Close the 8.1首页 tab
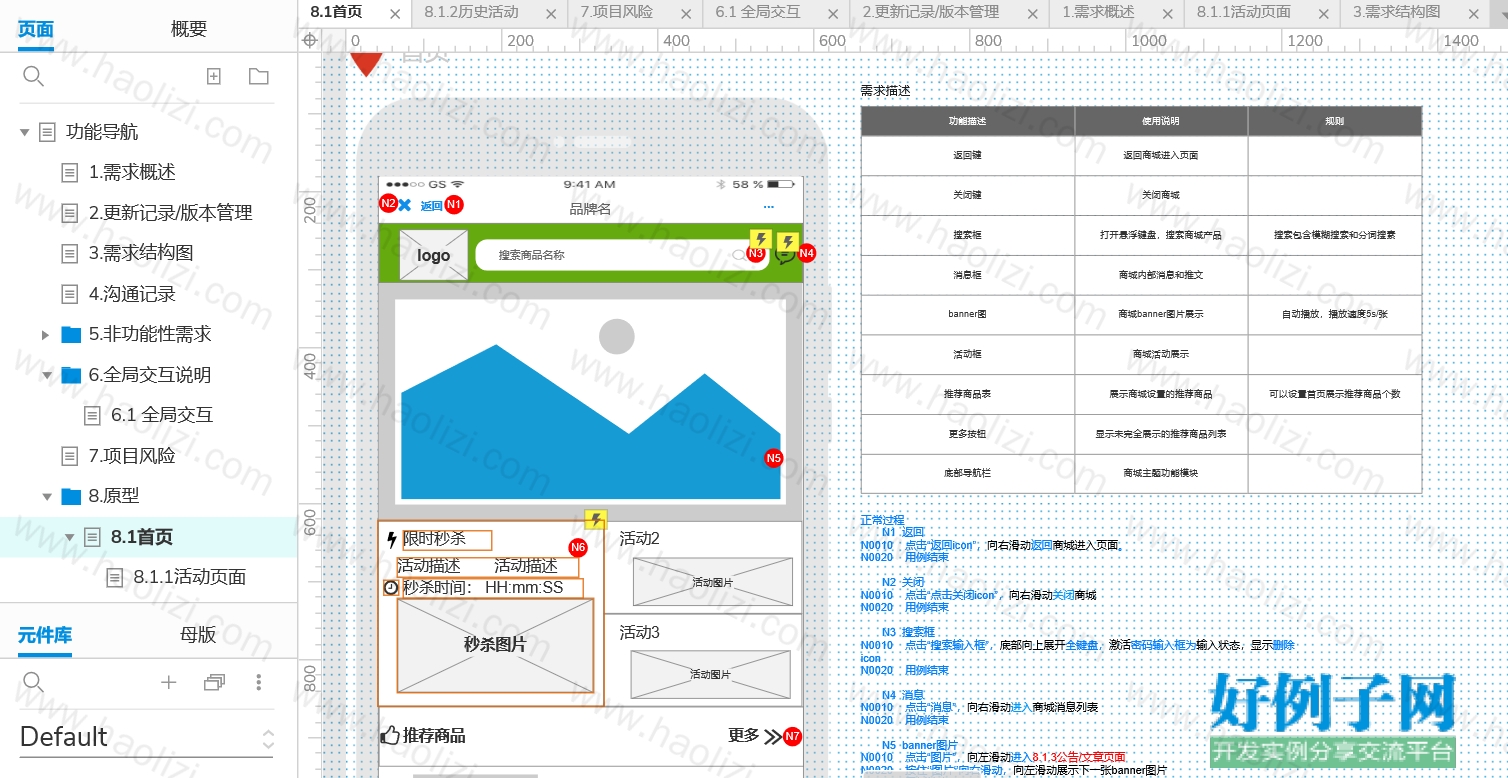The image size is (1508, 778). [395, 14]
